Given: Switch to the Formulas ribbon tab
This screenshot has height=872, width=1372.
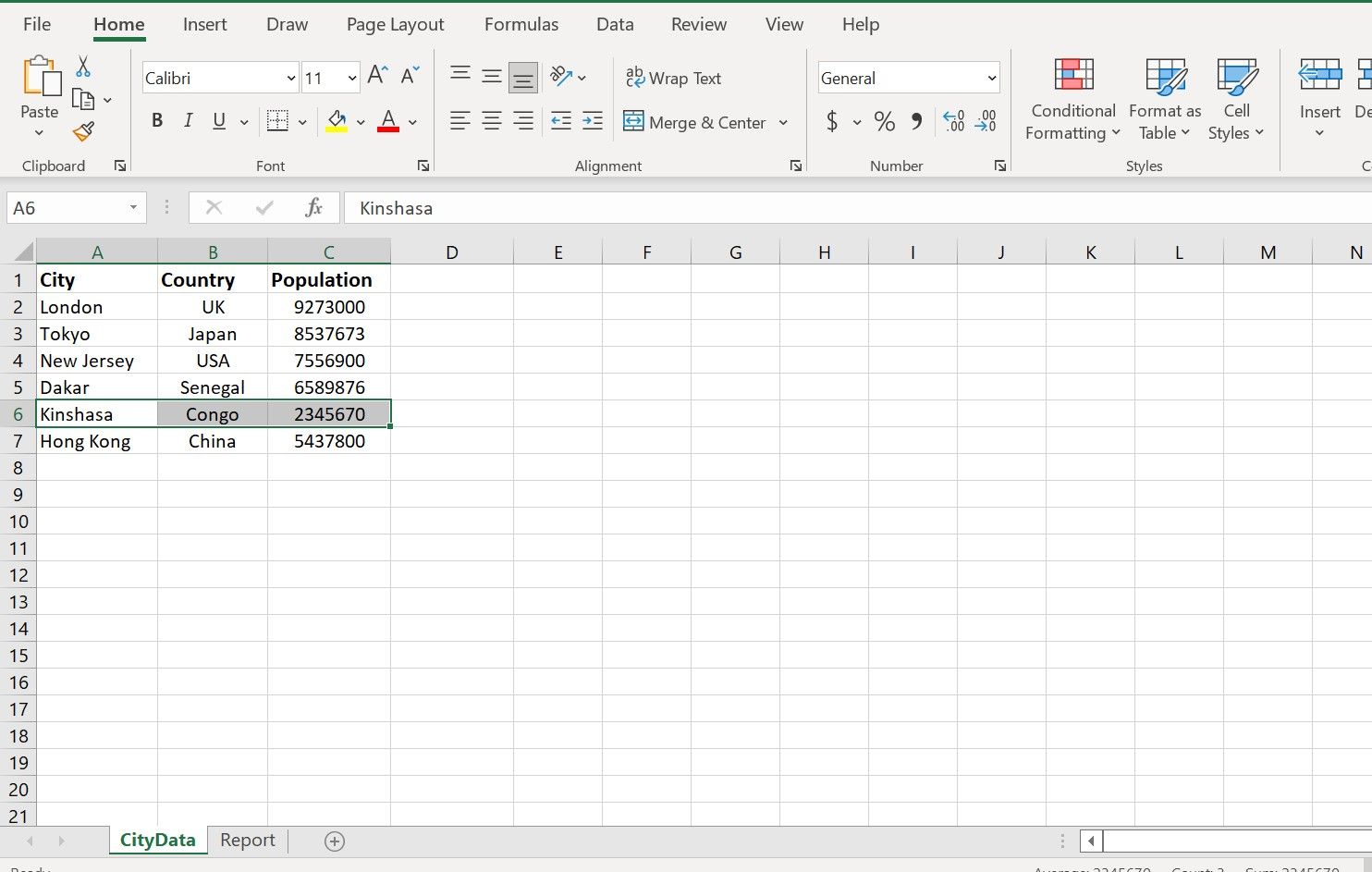Looking at the screenshot, I should pyautogui.click(x=521, y=24).
